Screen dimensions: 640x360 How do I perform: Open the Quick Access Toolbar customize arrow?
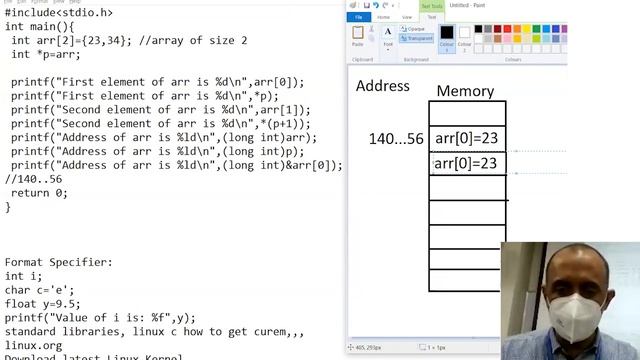tap(393, 6)
